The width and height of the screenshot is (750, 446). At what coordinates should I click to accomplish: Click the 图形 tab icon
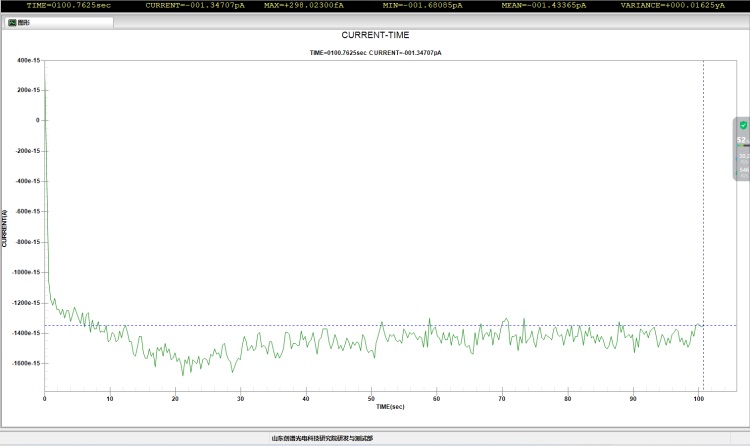click(12, 21)
